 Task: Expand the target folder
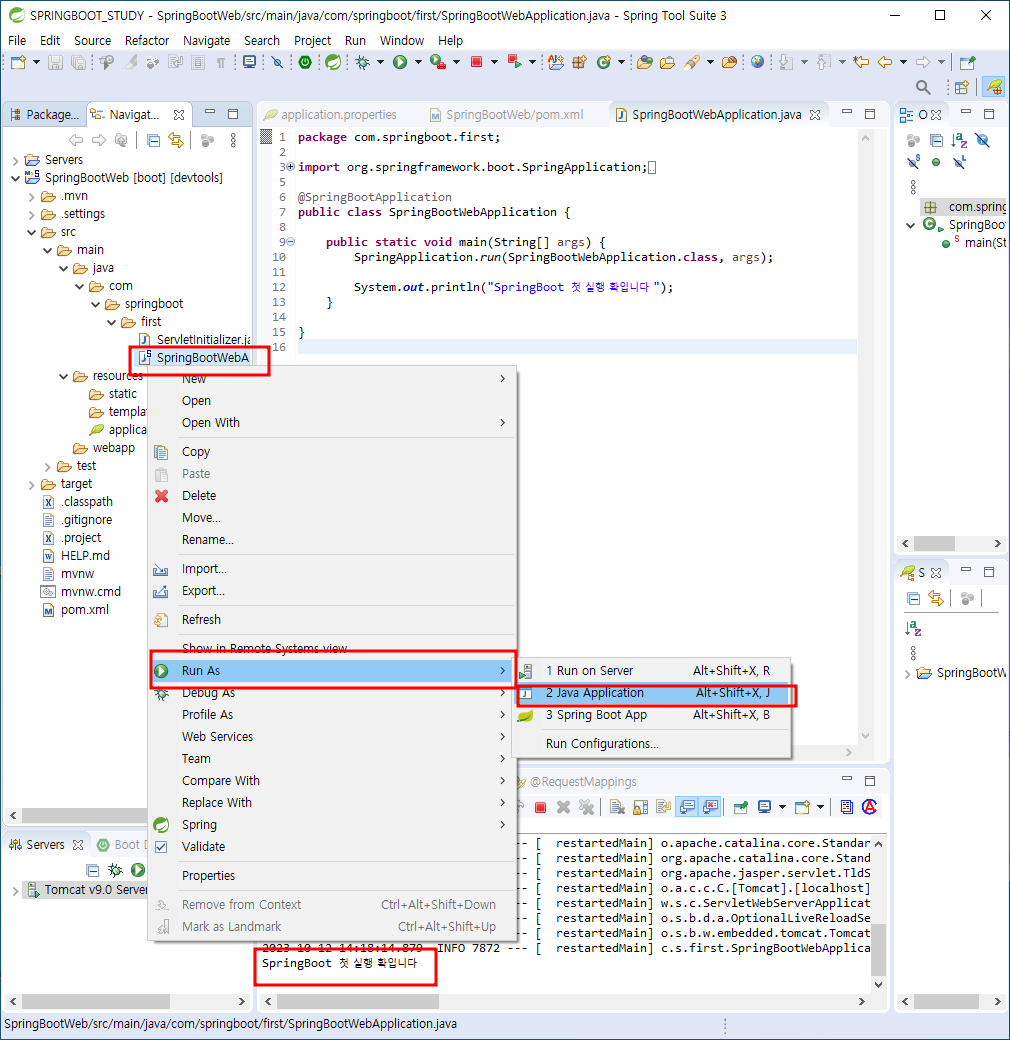pyautogui.click(x=31, y=485)
